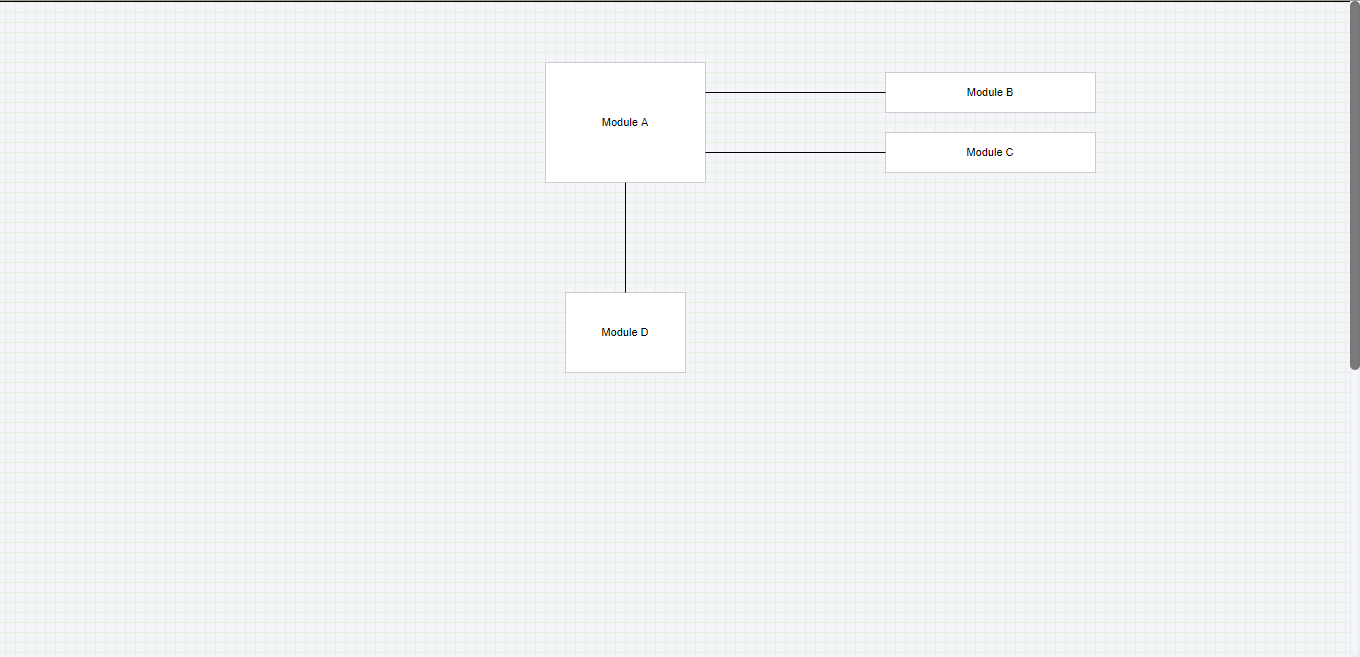
Task: Click the scrollbar track below the thumb
Action: pyautogui.click(x=1354, y=510)
